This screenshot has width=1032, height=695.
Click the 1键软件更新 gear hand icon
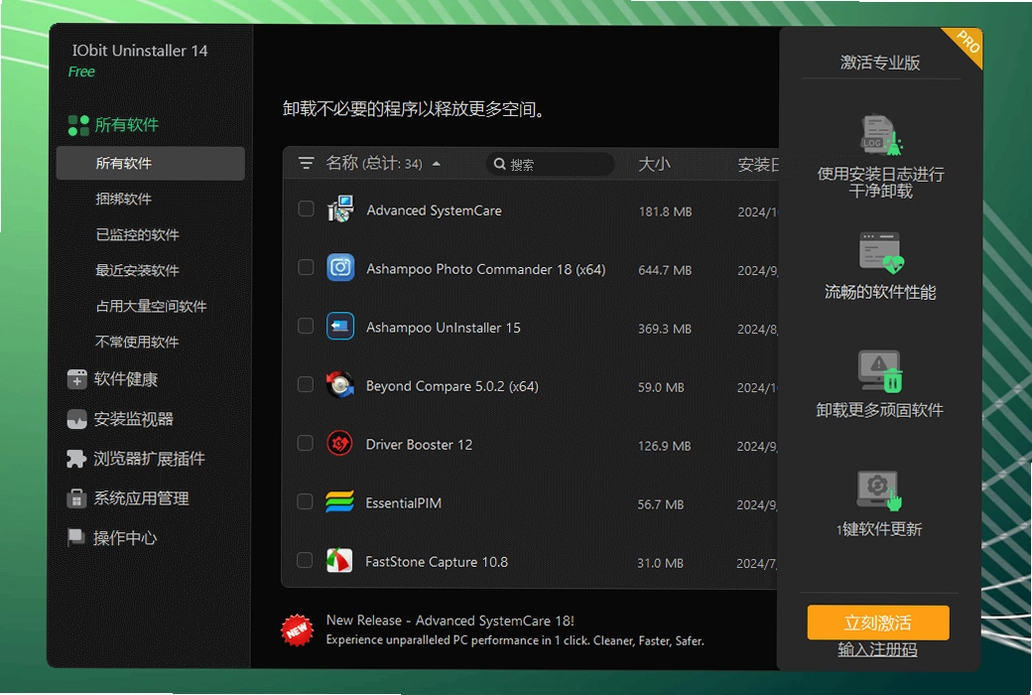click(880, 490)
